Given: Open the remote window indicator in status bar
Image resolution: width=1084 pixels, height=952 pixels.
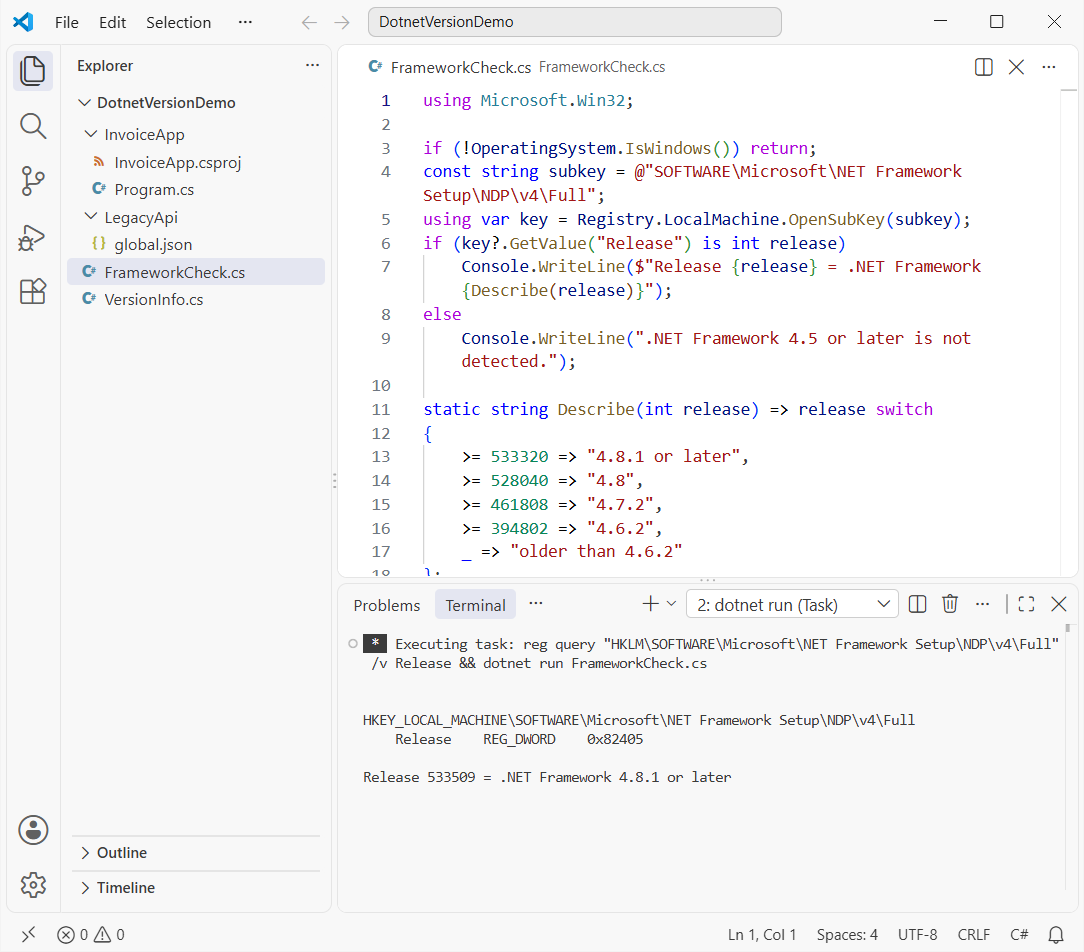Looking at the screenshot, I should 28,935.
